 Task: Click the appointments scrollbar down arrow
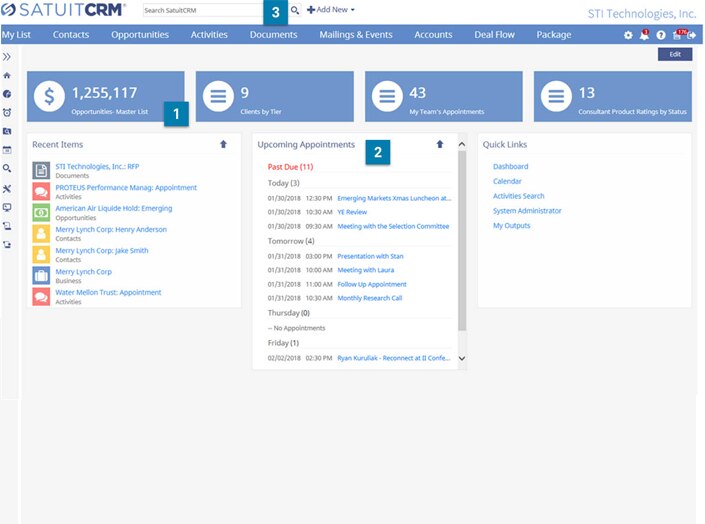462,358
